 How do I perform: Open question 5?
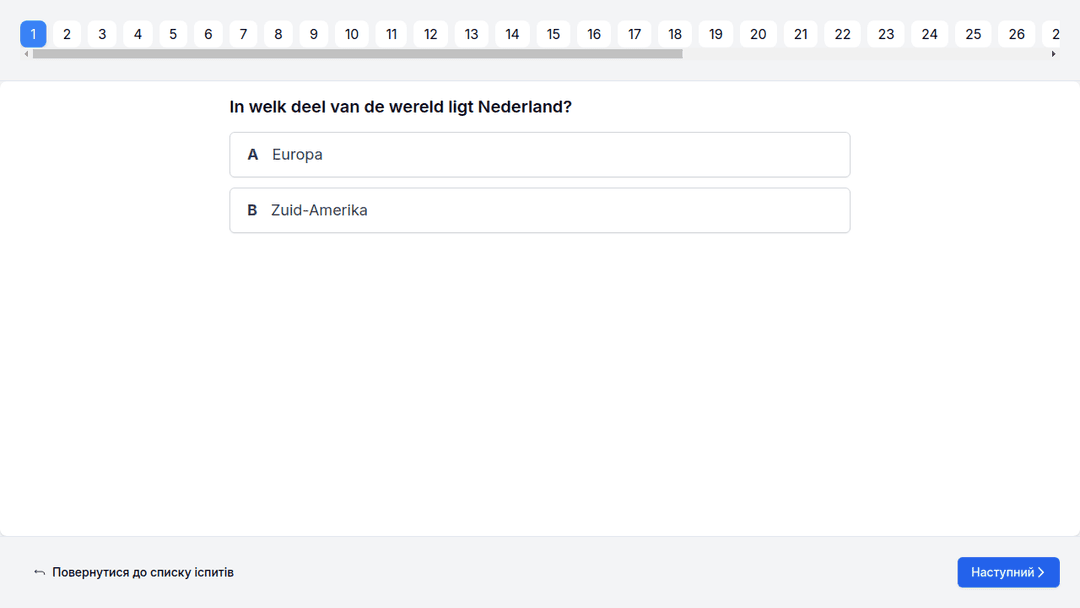173,34
